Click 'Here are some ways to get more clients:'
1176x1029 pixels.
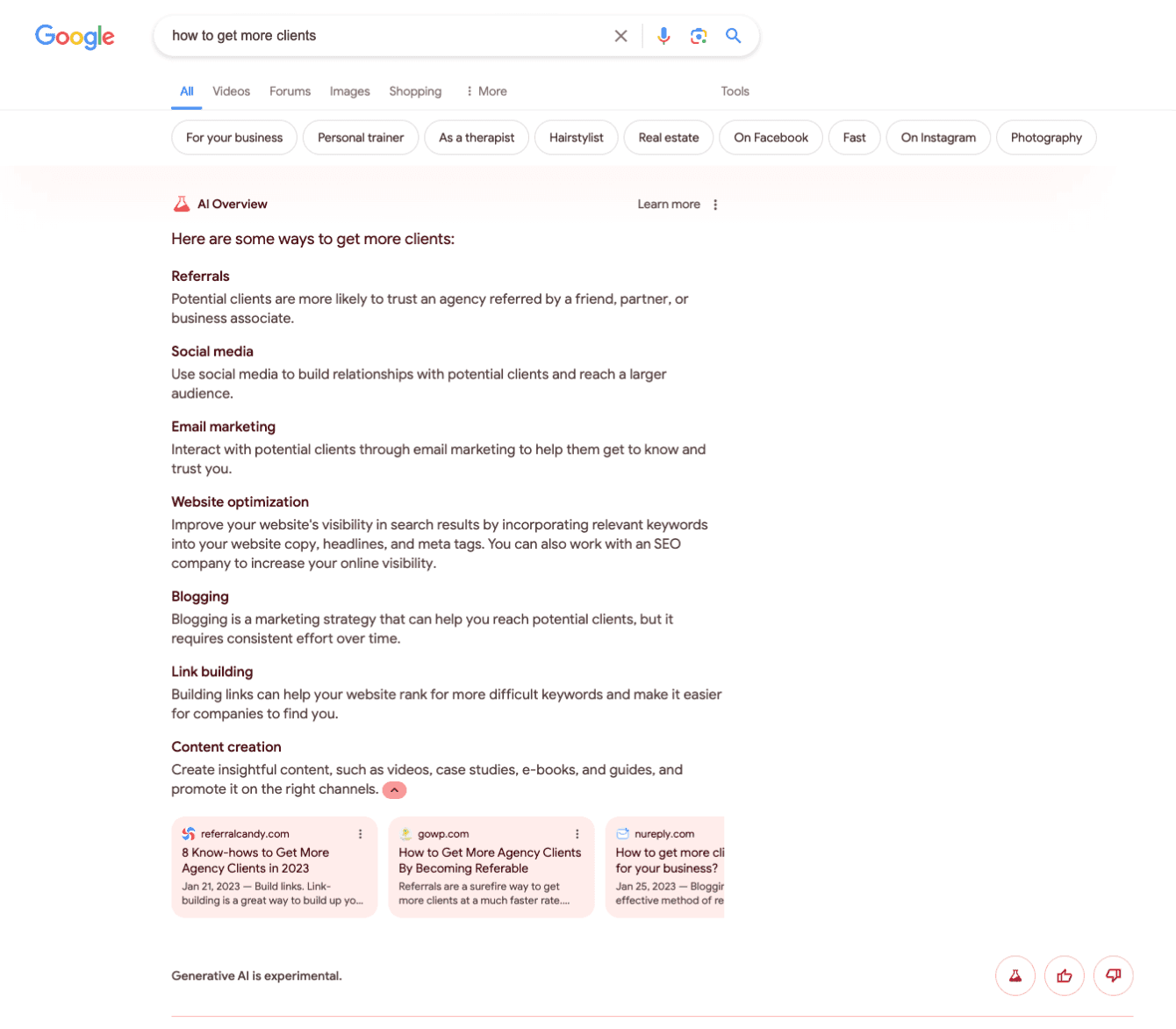pyautogui.click(x=313, y=239)
